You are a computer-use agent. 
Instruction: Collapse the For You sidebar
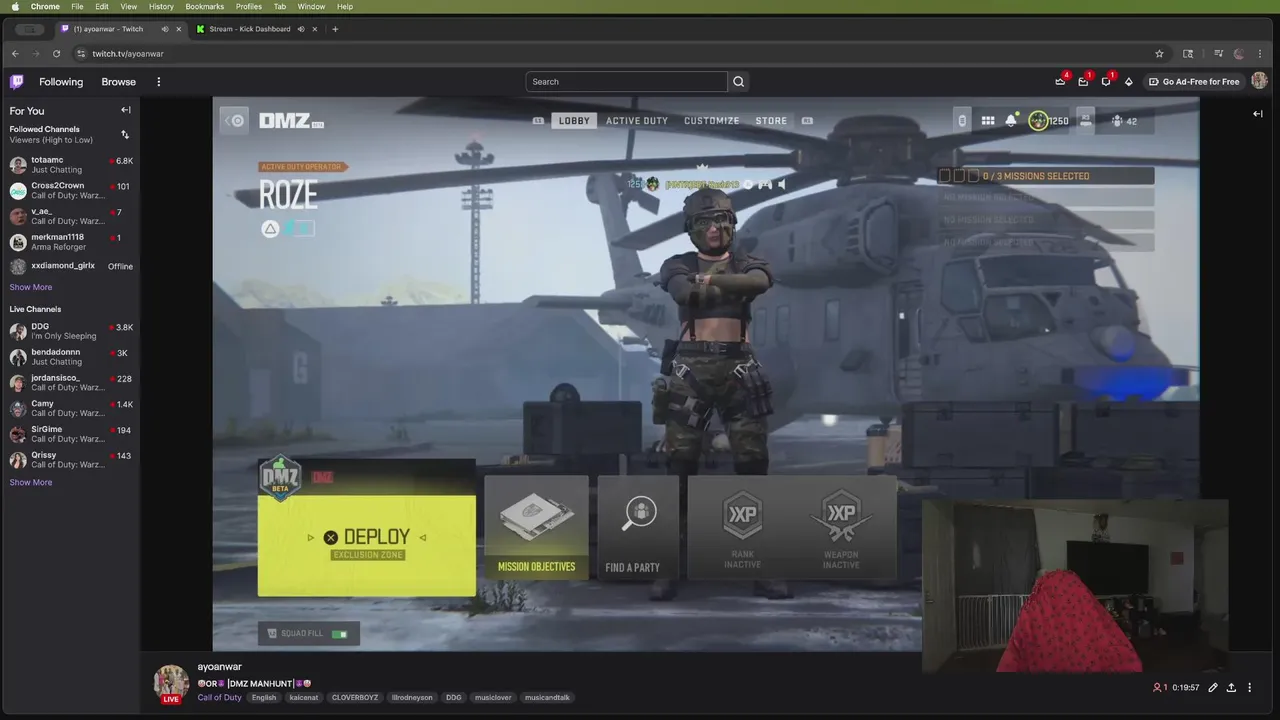point(126,110)
